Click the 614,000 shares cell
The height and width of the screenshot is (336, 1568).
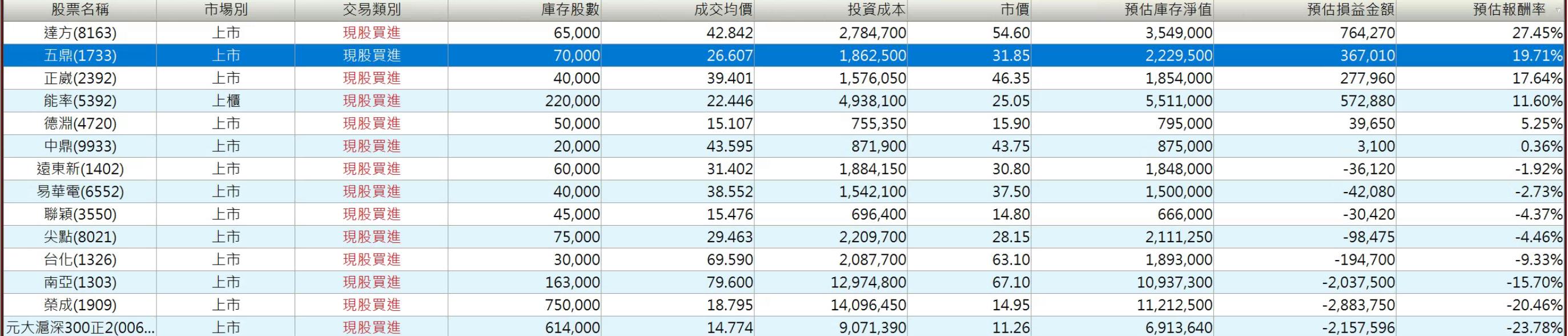(572, 327)
